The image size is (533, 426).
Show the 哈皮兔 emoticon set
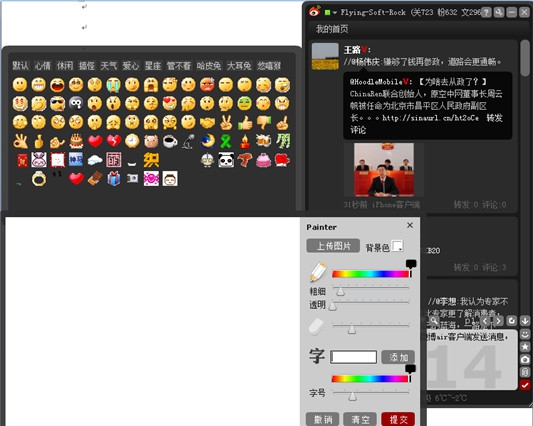click(x=209, y=65)
